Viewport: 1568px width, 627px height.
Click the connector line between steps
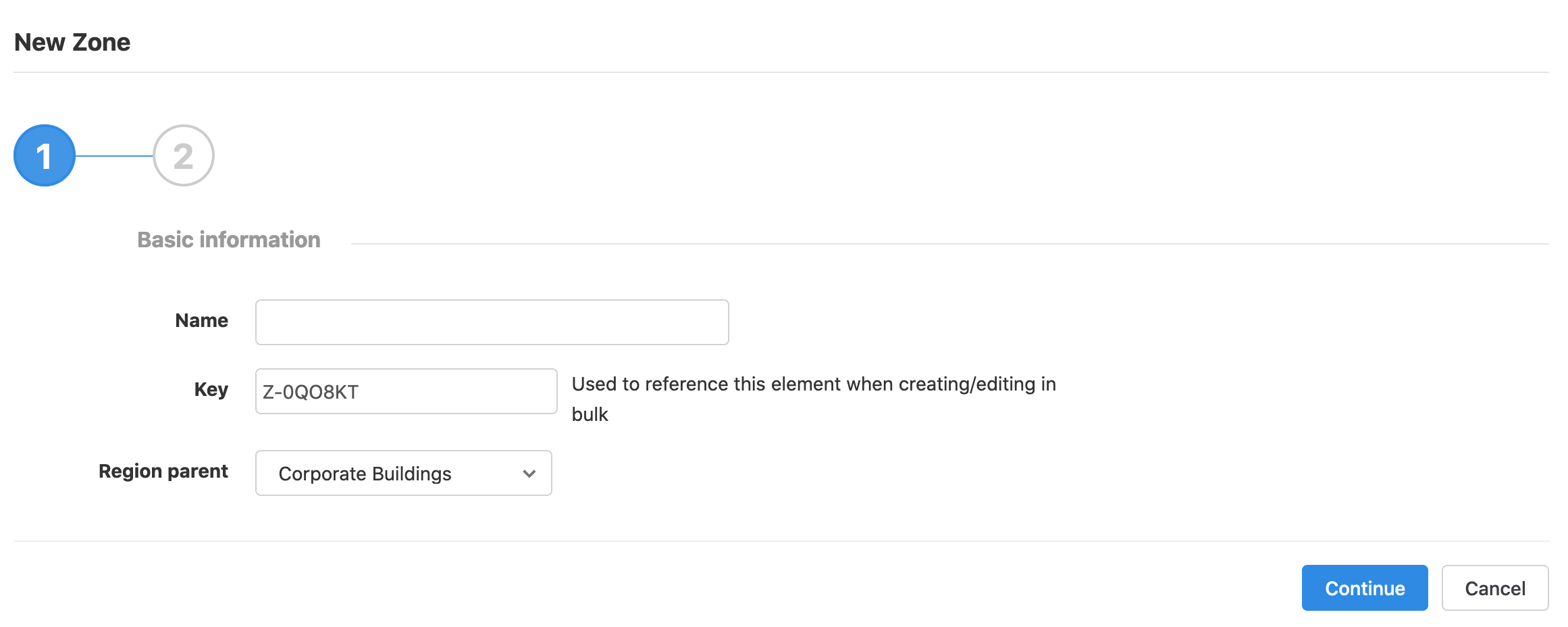click(114, 155)
